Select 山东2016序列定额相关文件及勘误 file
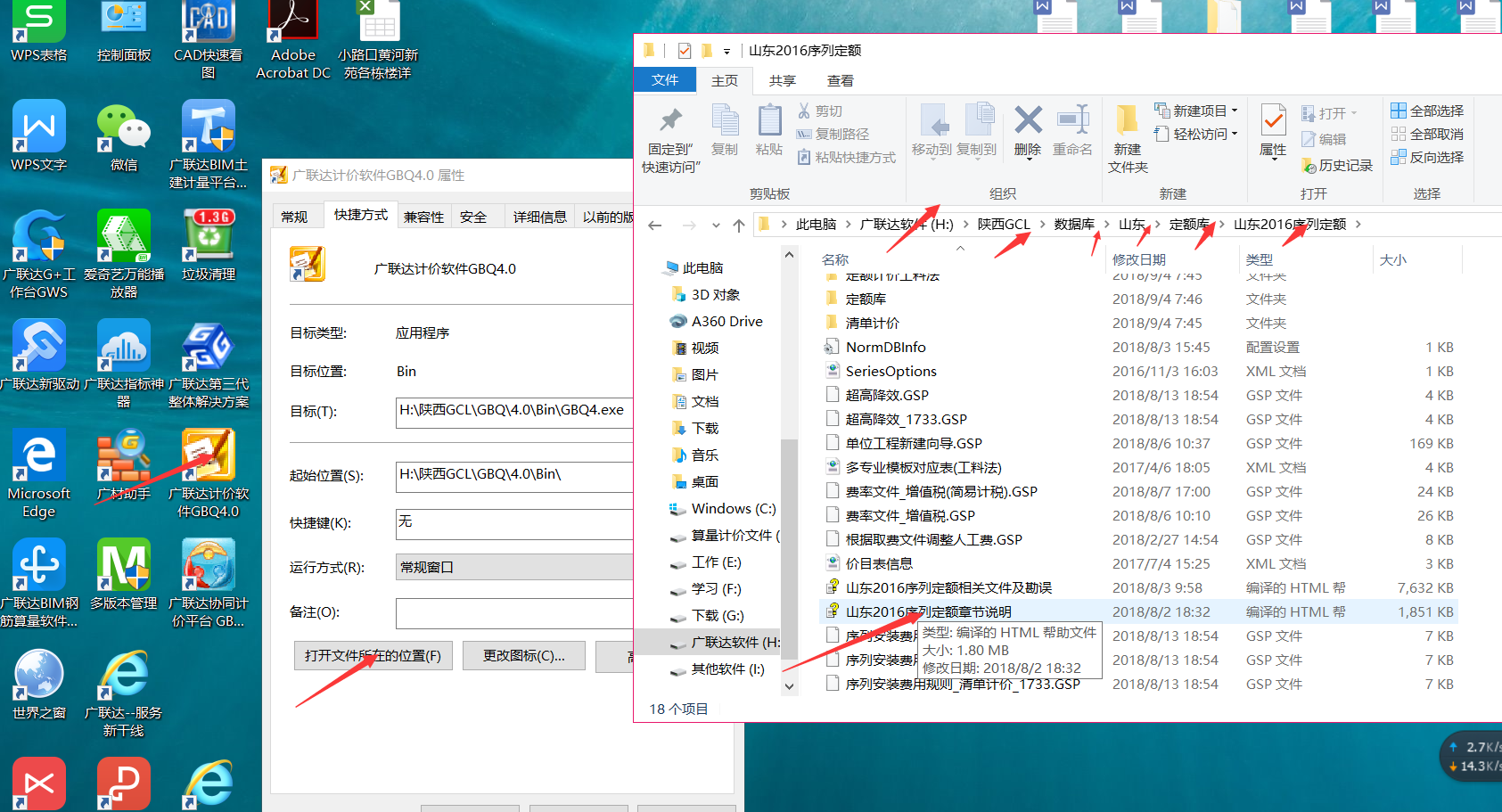 click(948, 587)
